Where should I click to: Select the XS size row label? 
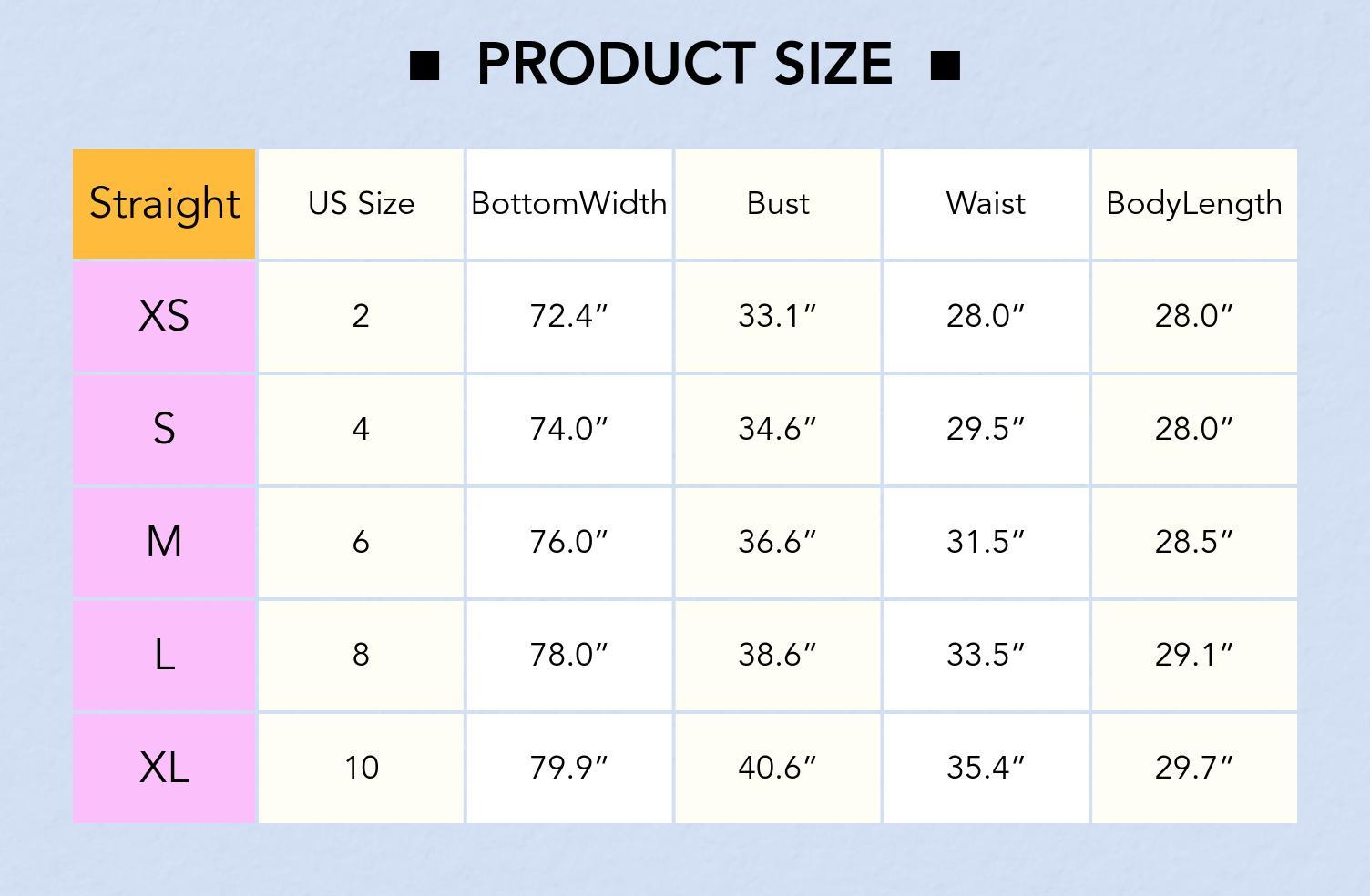[164, 316]
